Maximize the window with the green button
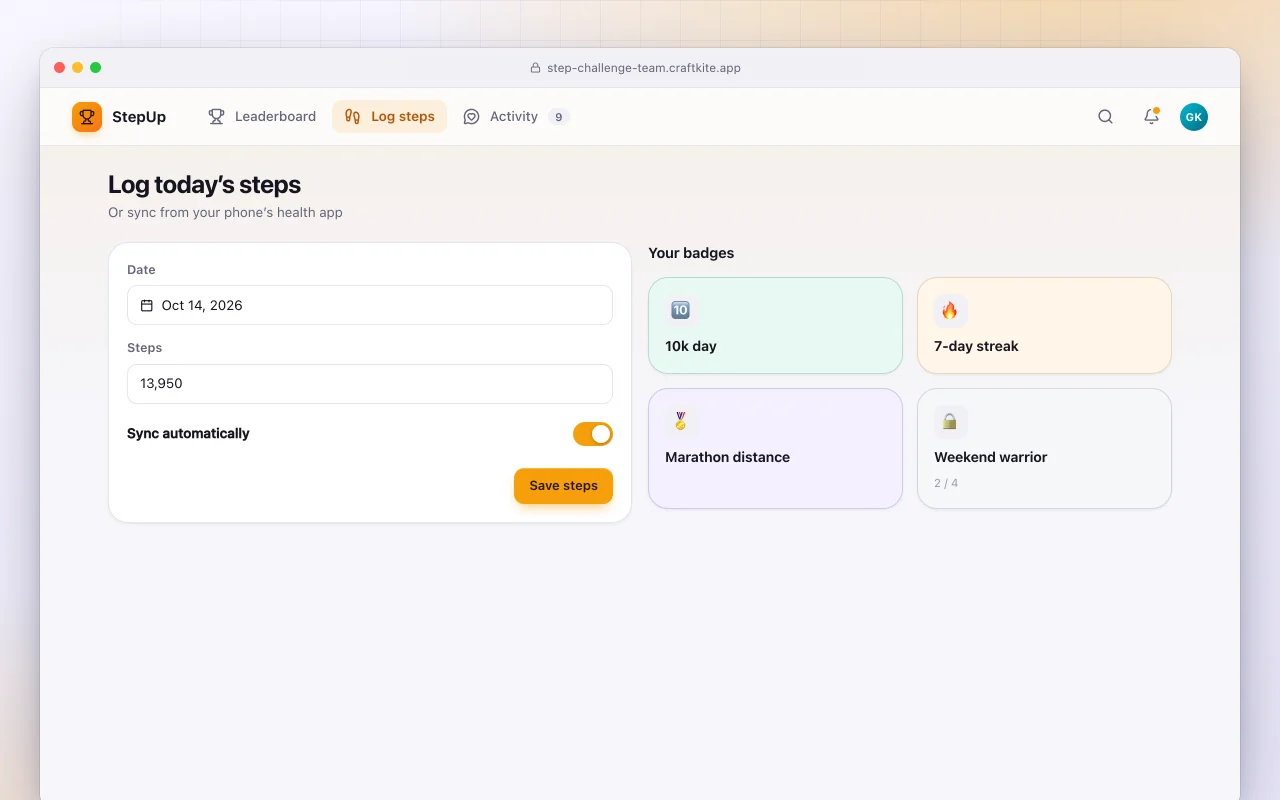The image size is (1280, 800). (x=96, y=68)
